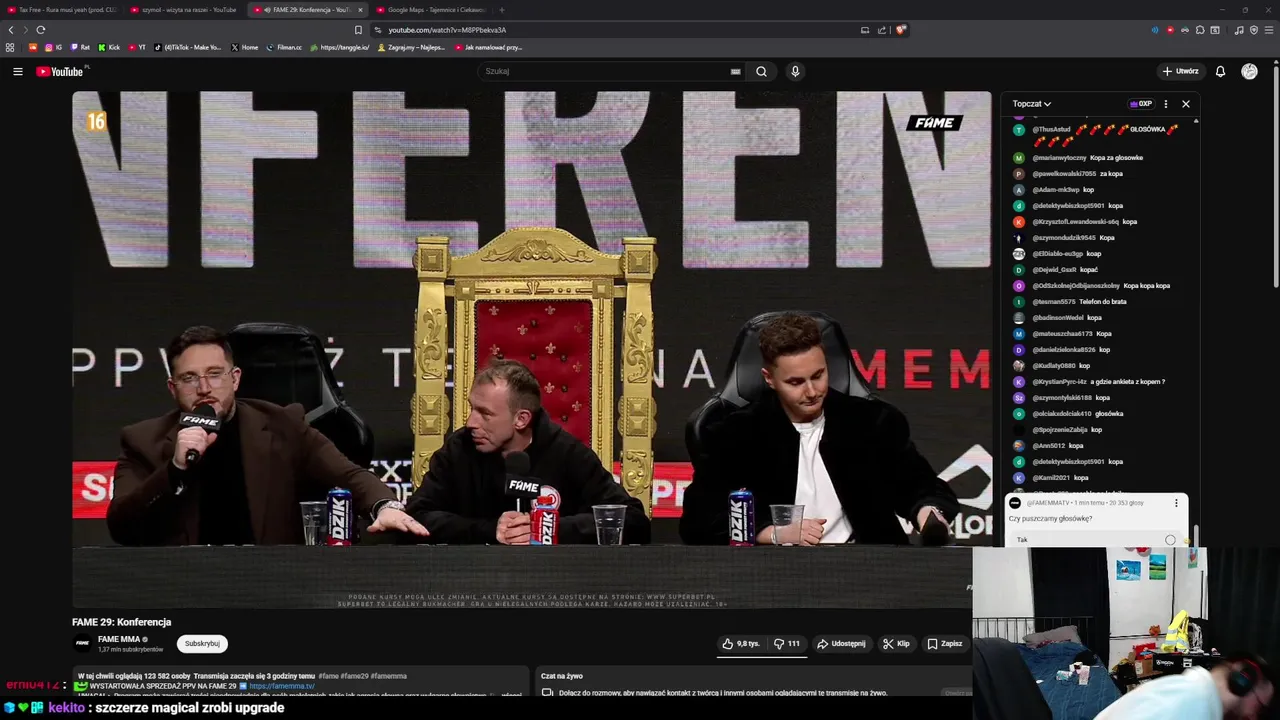
Task: Open the Brave Shields lion icon
Action: pos(900,30)
